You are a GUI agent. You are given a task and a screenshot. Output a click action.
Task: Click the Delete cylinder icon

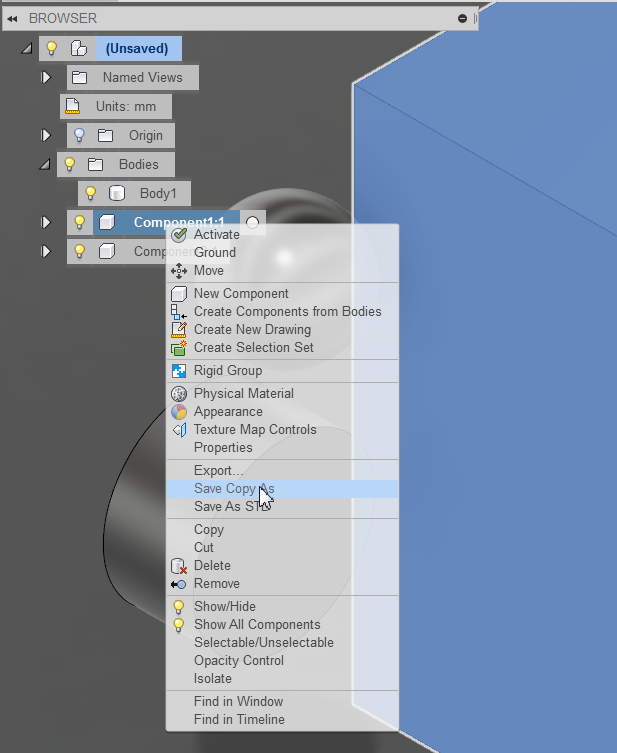click(x=179, y=566)
